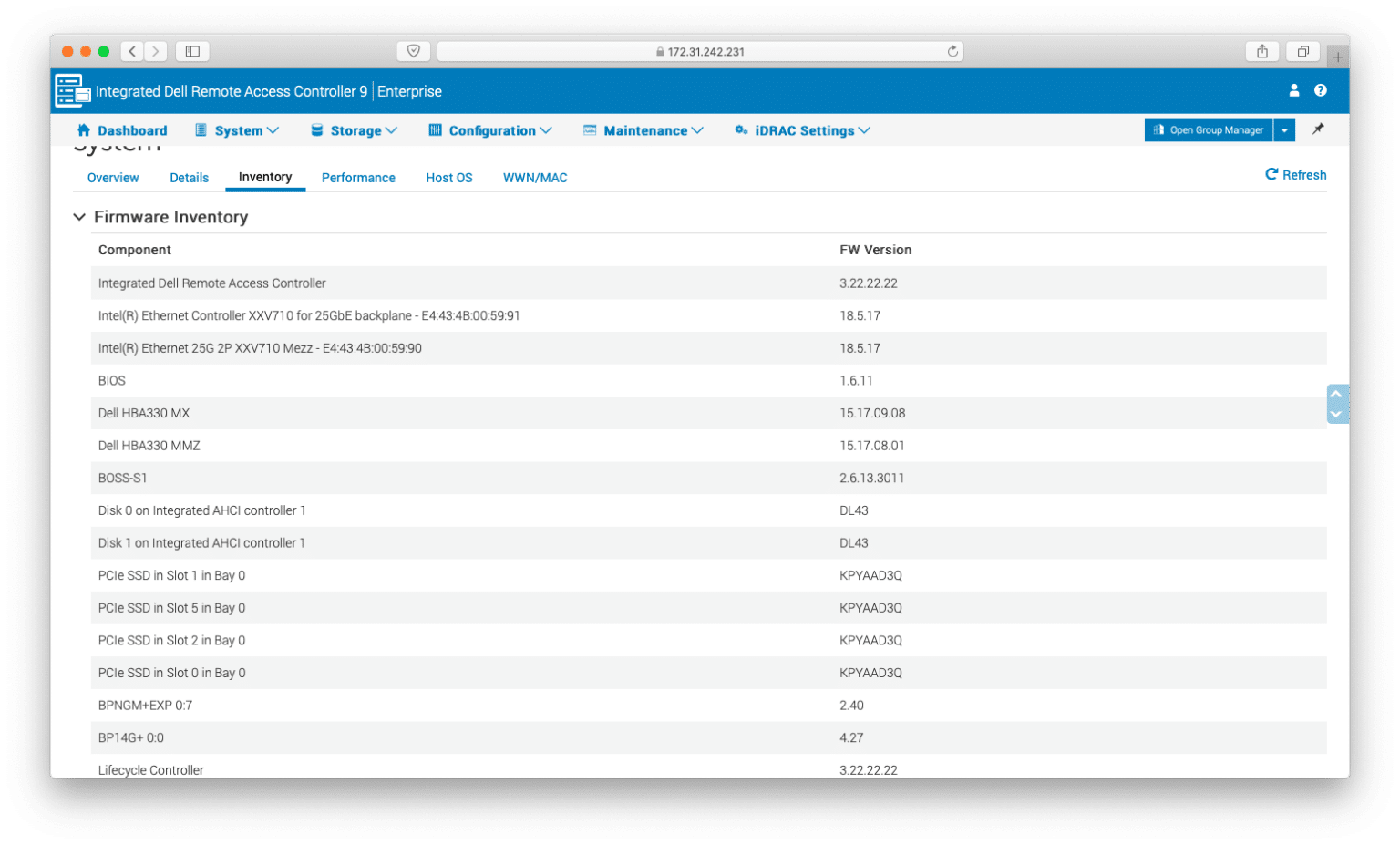The image size is (1400, 845).
Task: Open the Configuration menu
Action: (490, 130)
